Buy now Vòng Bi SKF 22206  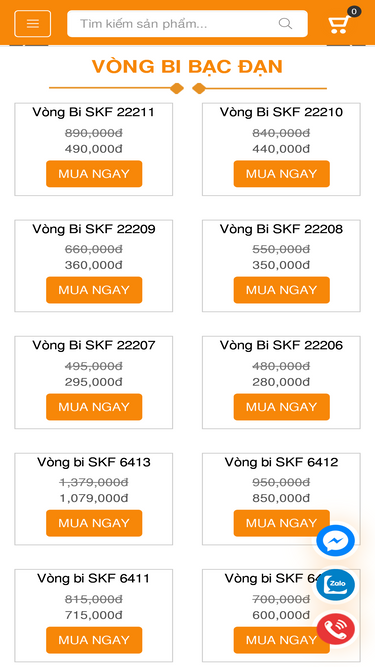(x=281, y=407)
